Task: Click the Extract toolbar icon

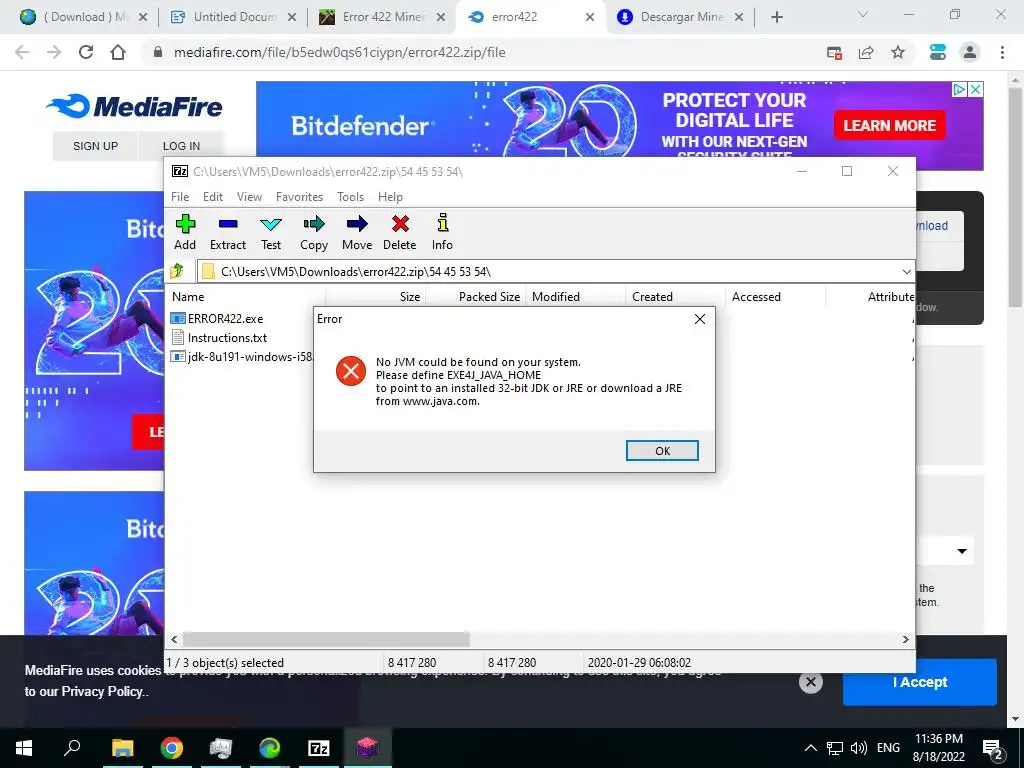Action: click(228, 232)
